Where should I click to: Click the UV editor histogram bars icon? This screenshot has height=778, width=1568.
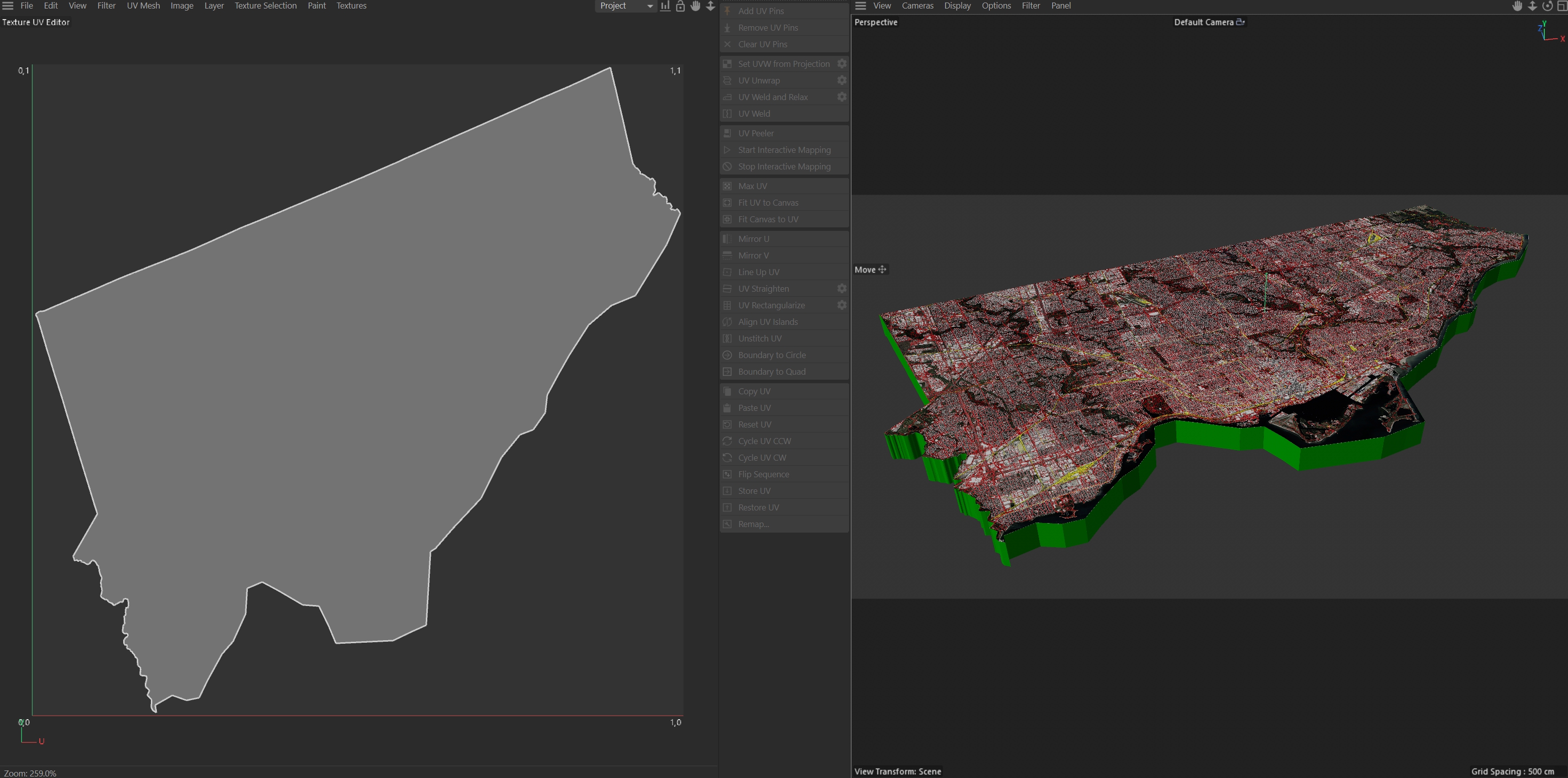(x=665, y=6)
